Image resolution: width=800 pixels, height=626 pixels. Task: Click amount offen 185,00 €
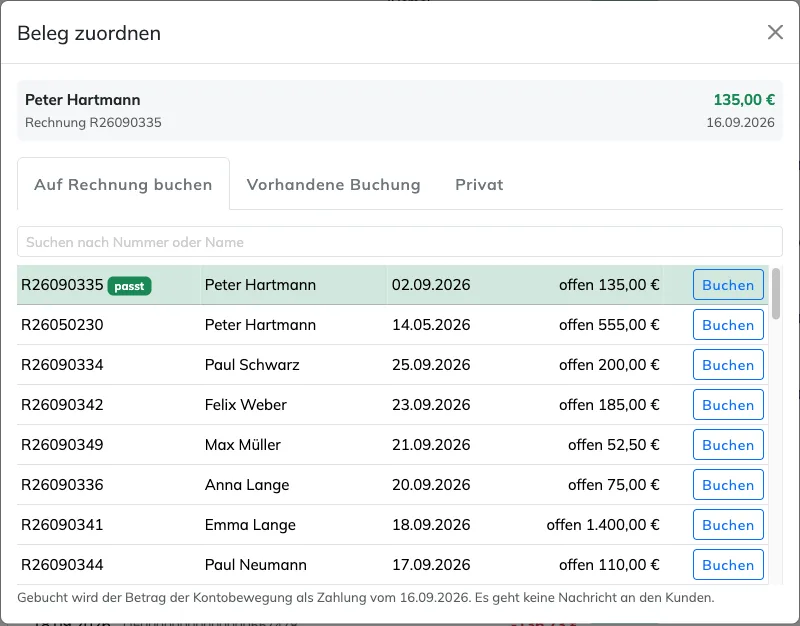tap(609, 405)
